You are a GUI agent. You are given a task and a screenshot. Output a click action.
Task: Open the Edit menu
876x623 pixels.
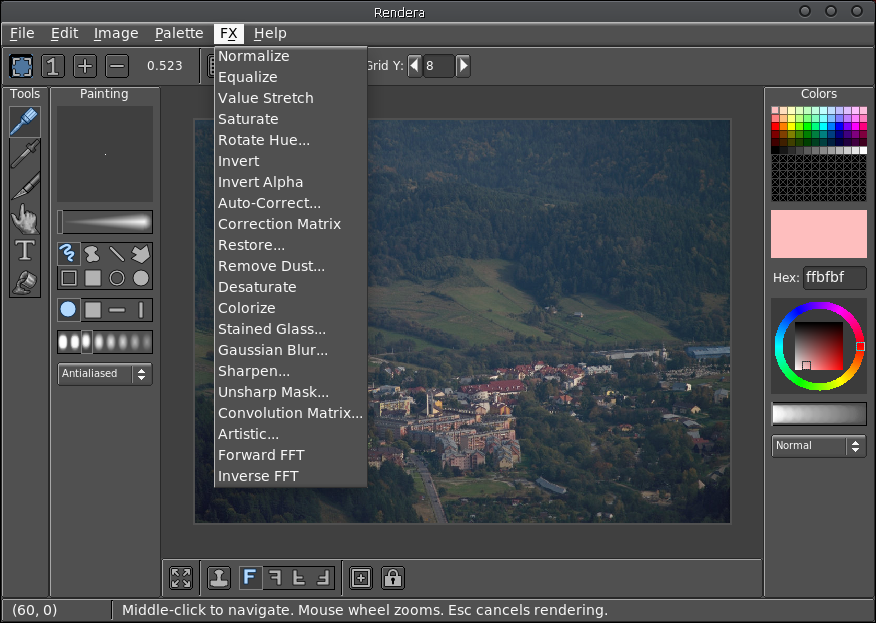tap(64, 34)
